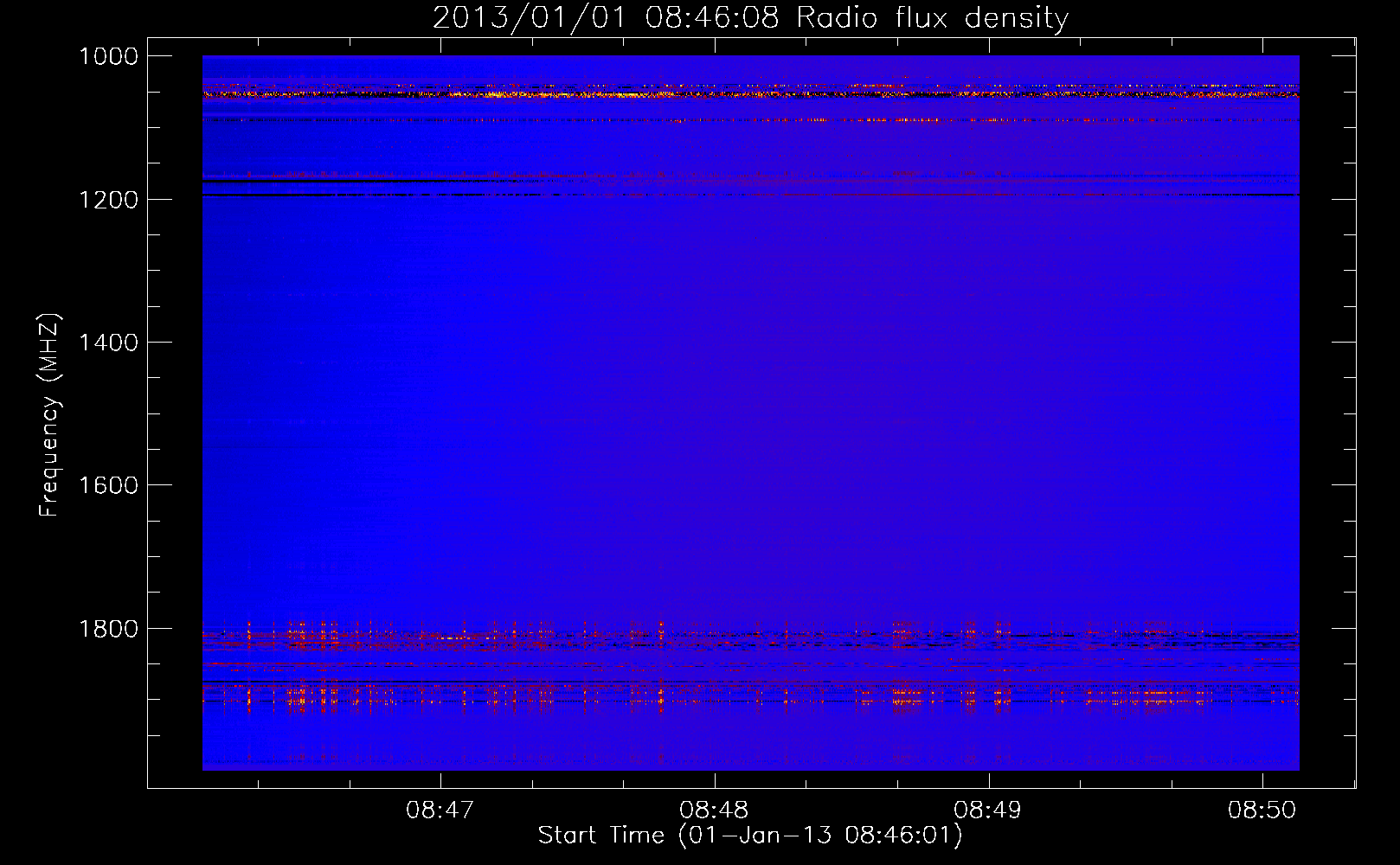Screen dimensions: 1400x865
Task: Click the plot title '2013/01/01 08:46:08 Radio flux density'
Action: tap(750, 17)
